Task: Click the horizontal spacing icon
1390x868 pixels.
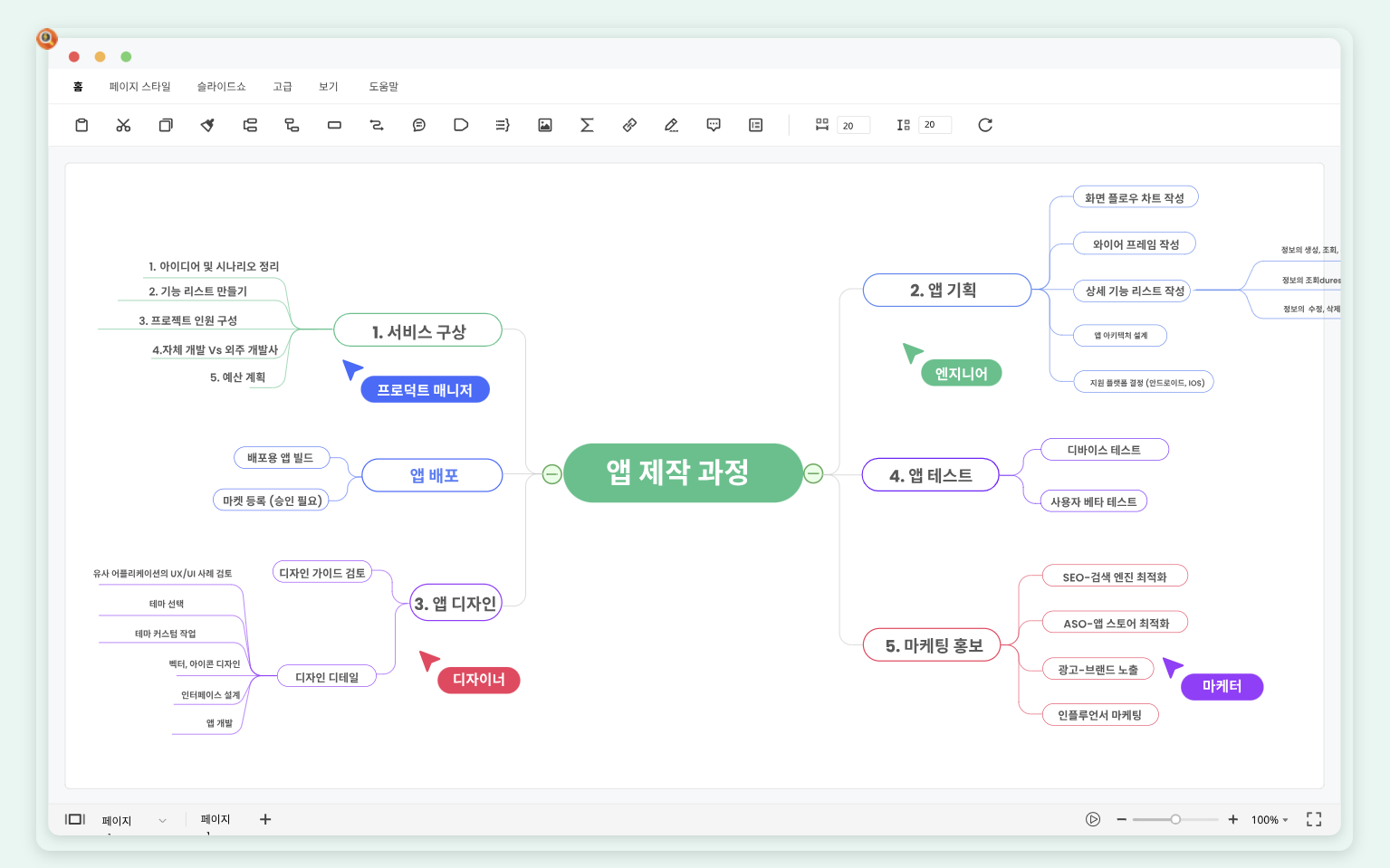Action: (821, 125)
